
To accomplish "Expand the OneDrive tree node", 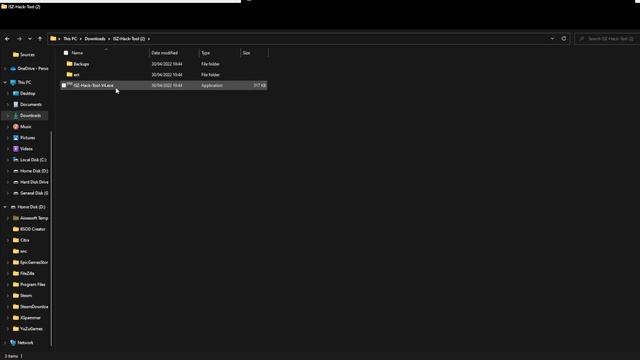I will (5, 69).
